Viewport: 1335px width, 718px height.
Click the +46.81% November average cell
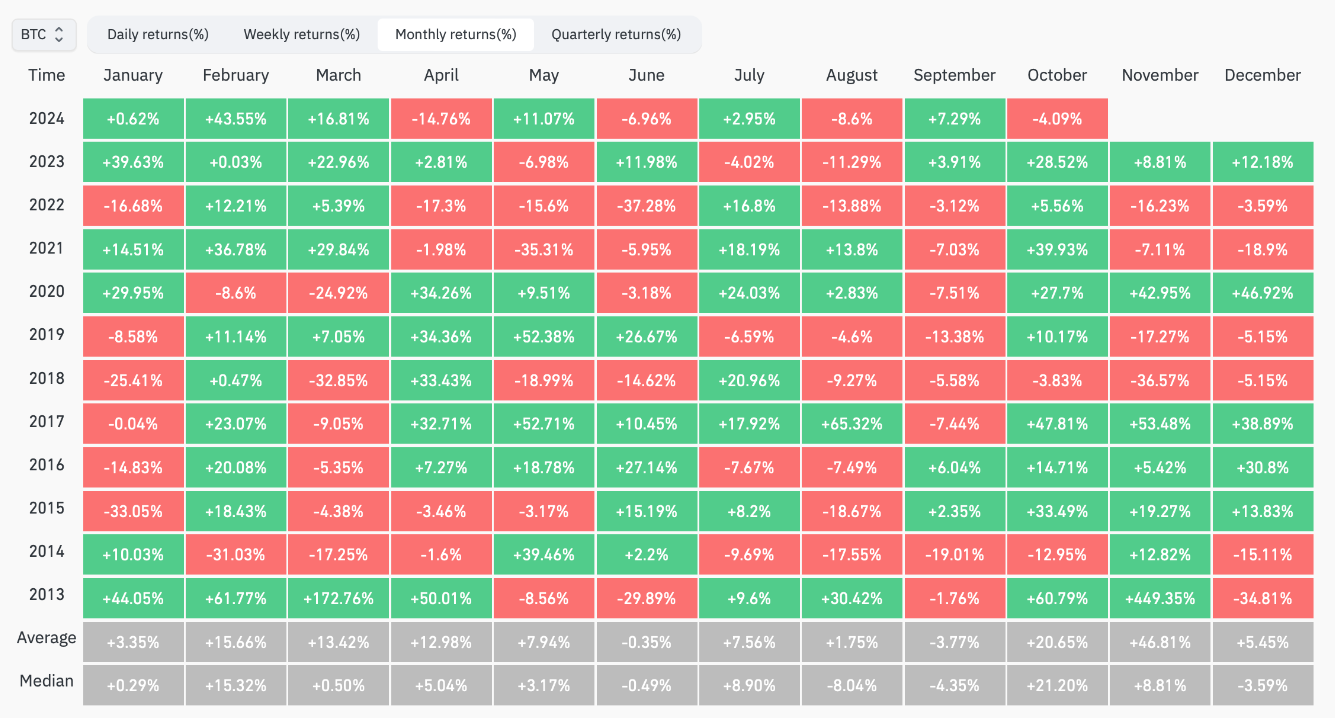(1160, 642)
